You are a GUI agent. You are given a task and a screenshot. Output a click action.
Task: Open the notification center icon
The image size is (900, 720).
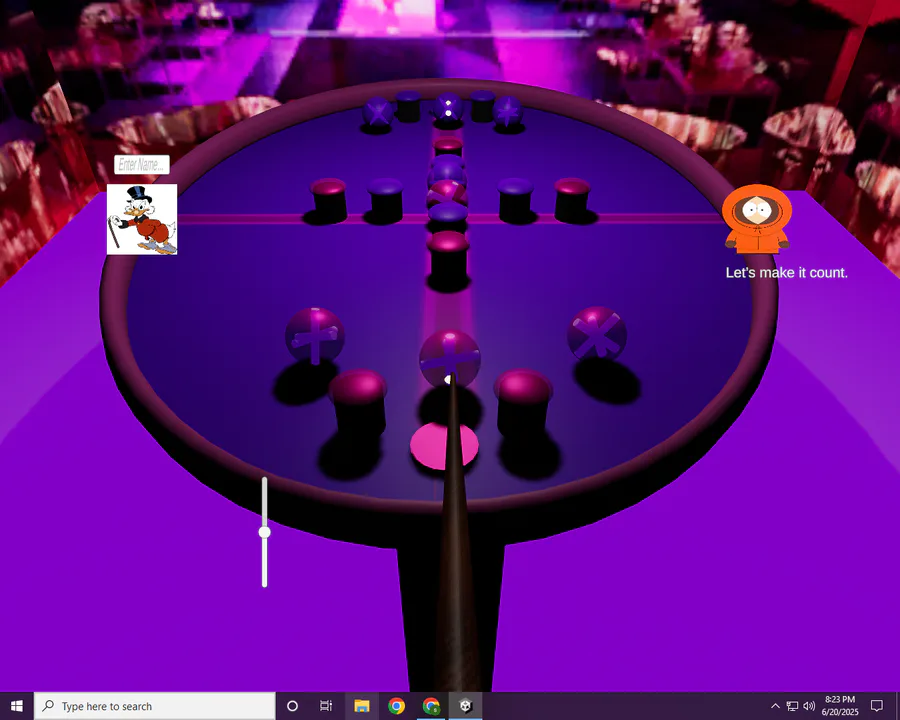[876, 706]
